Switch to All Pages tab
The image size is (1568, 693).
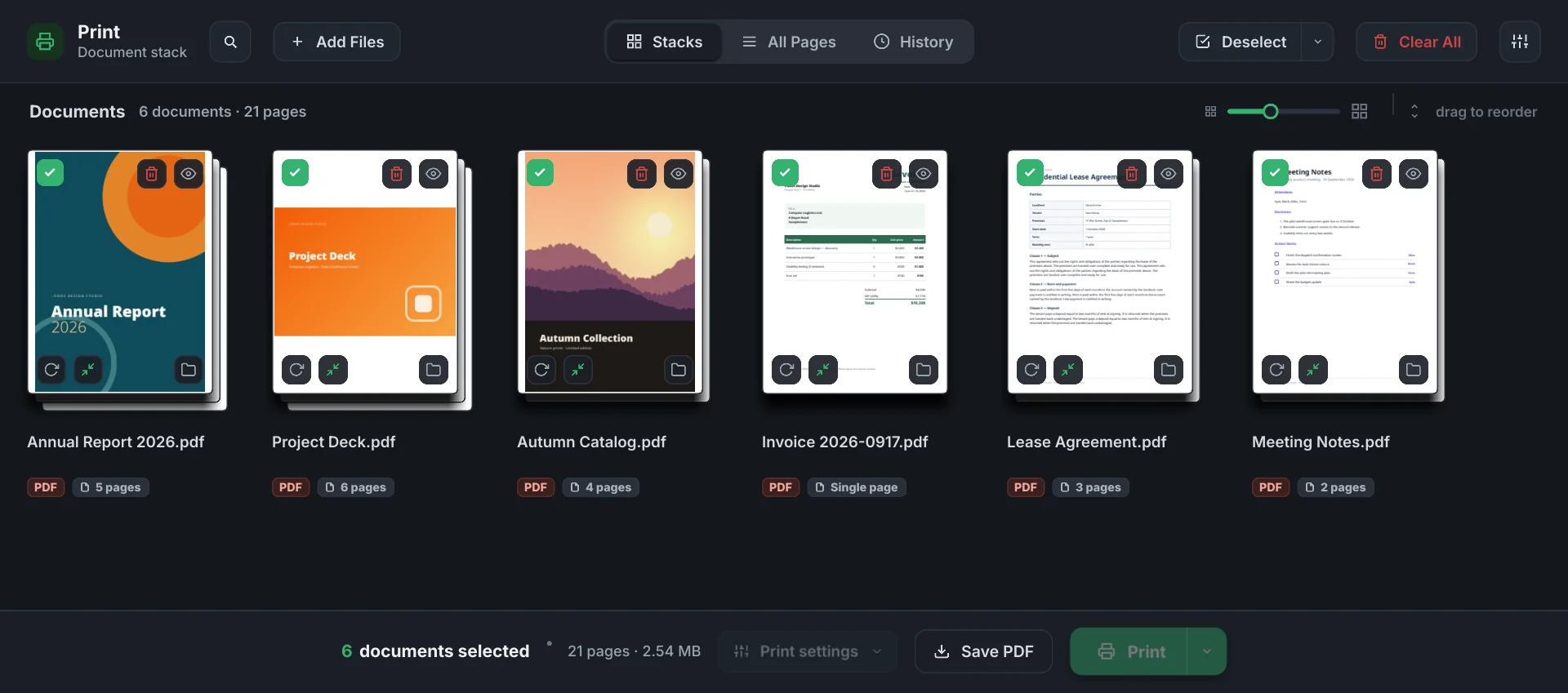pos(789,42)
